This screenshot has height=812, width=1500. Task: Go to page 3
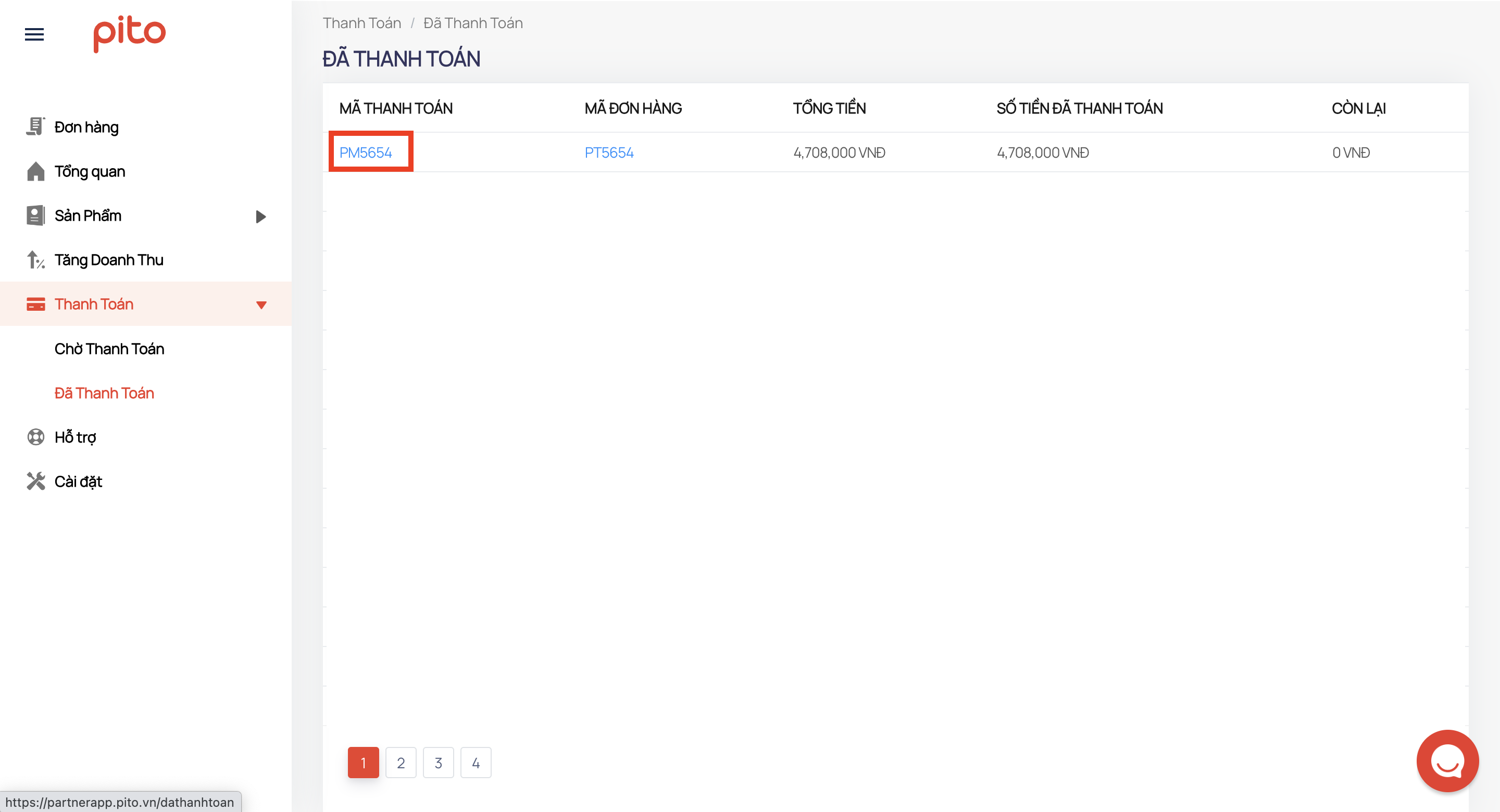(x=439, y=763)
